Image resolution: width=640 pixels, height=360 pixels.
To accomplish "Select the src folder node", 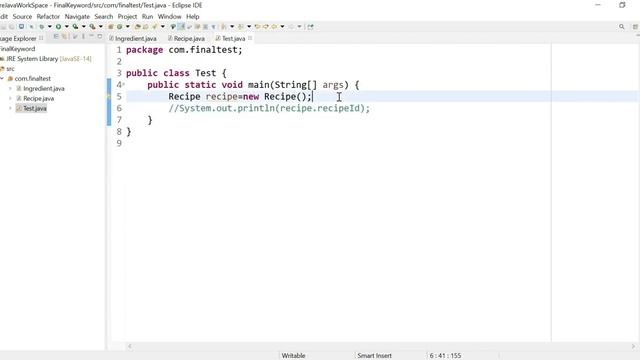I will (x=8, y=69).
